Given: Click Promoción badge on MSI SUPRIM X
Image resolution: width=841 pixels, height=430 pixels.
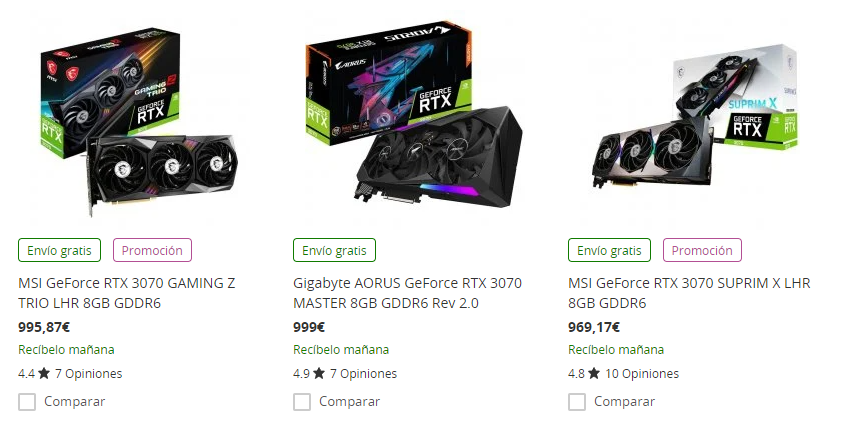Looking at the screenshot, I should tap(702, 250).
